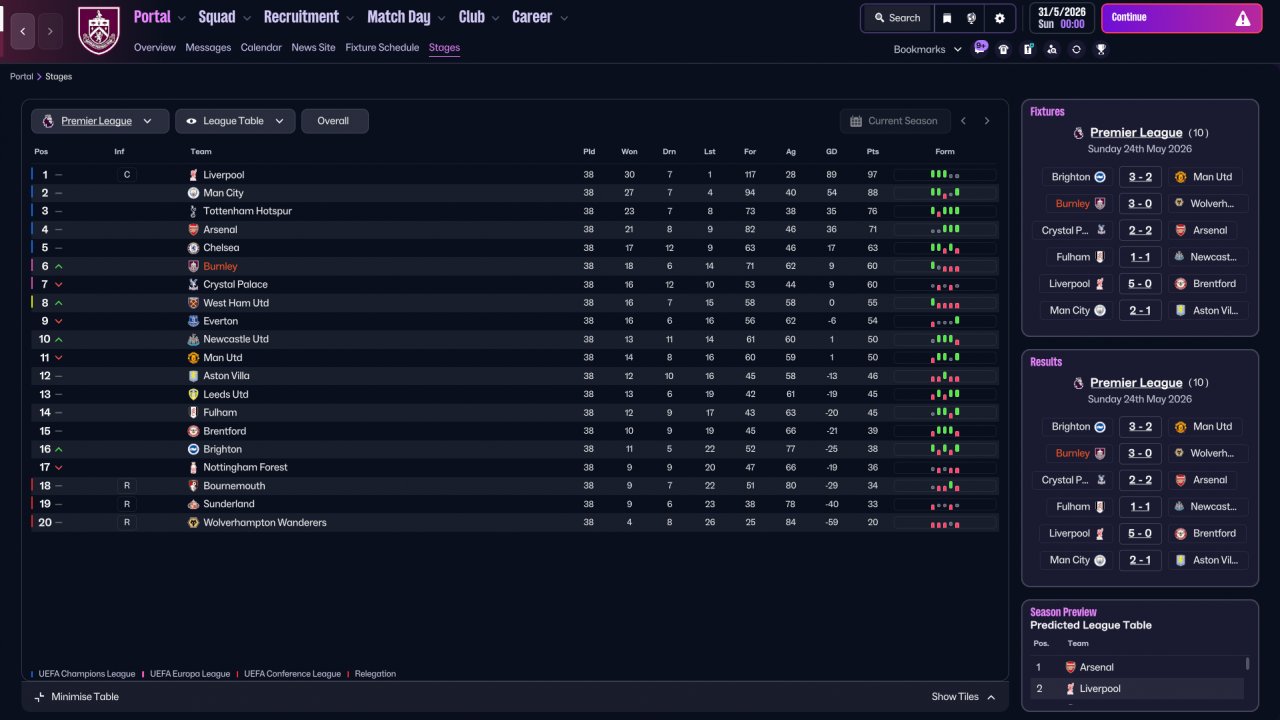This screenshot has height=720, width=1280.
Task: Click the Pts column header
Action: (872, 152)
